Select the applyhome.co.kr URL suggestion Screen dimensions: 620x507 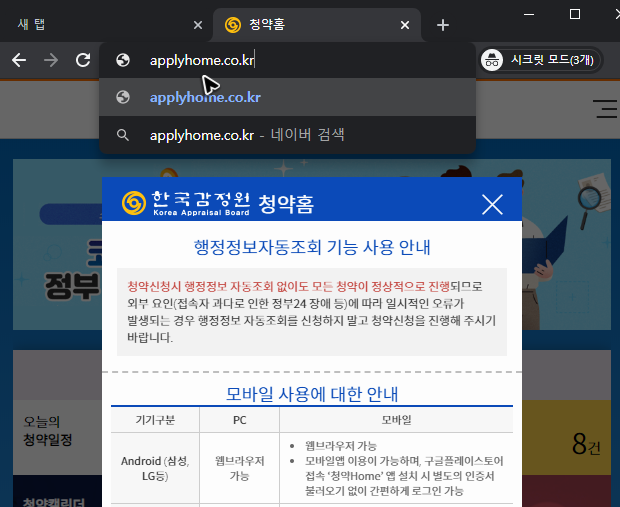(287, 97)
